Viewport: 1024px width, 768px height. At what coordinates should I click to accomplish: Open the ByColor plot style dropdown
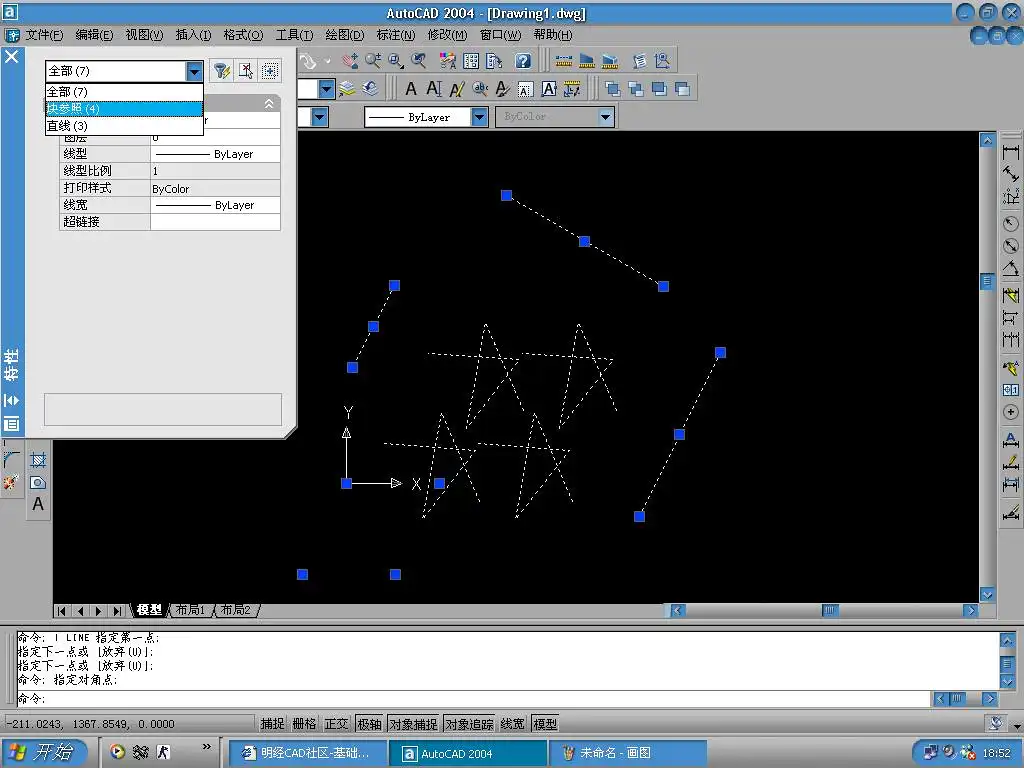click(x=606, y=117)
